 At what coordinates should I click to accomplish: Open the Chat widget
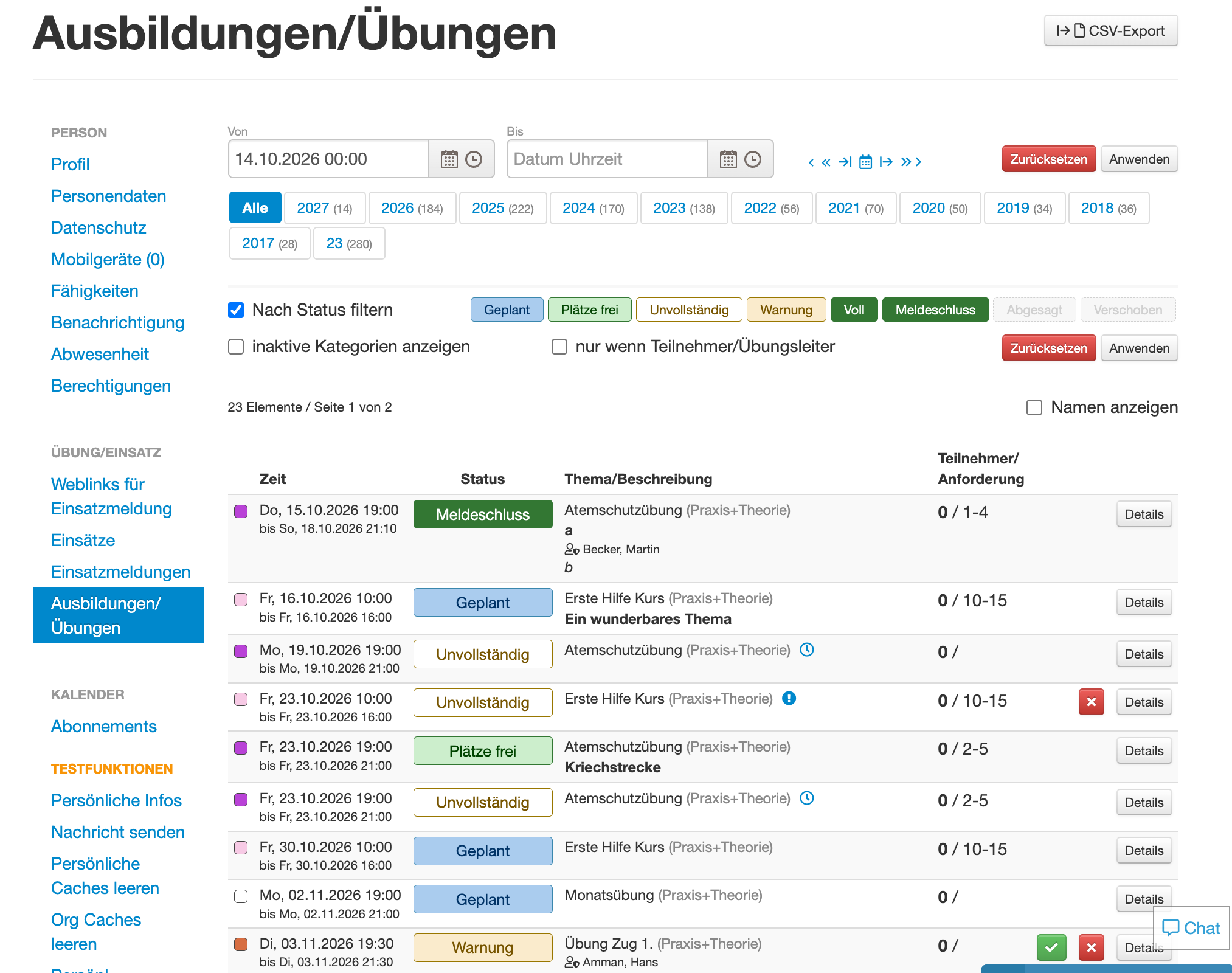click(1191, 927)
